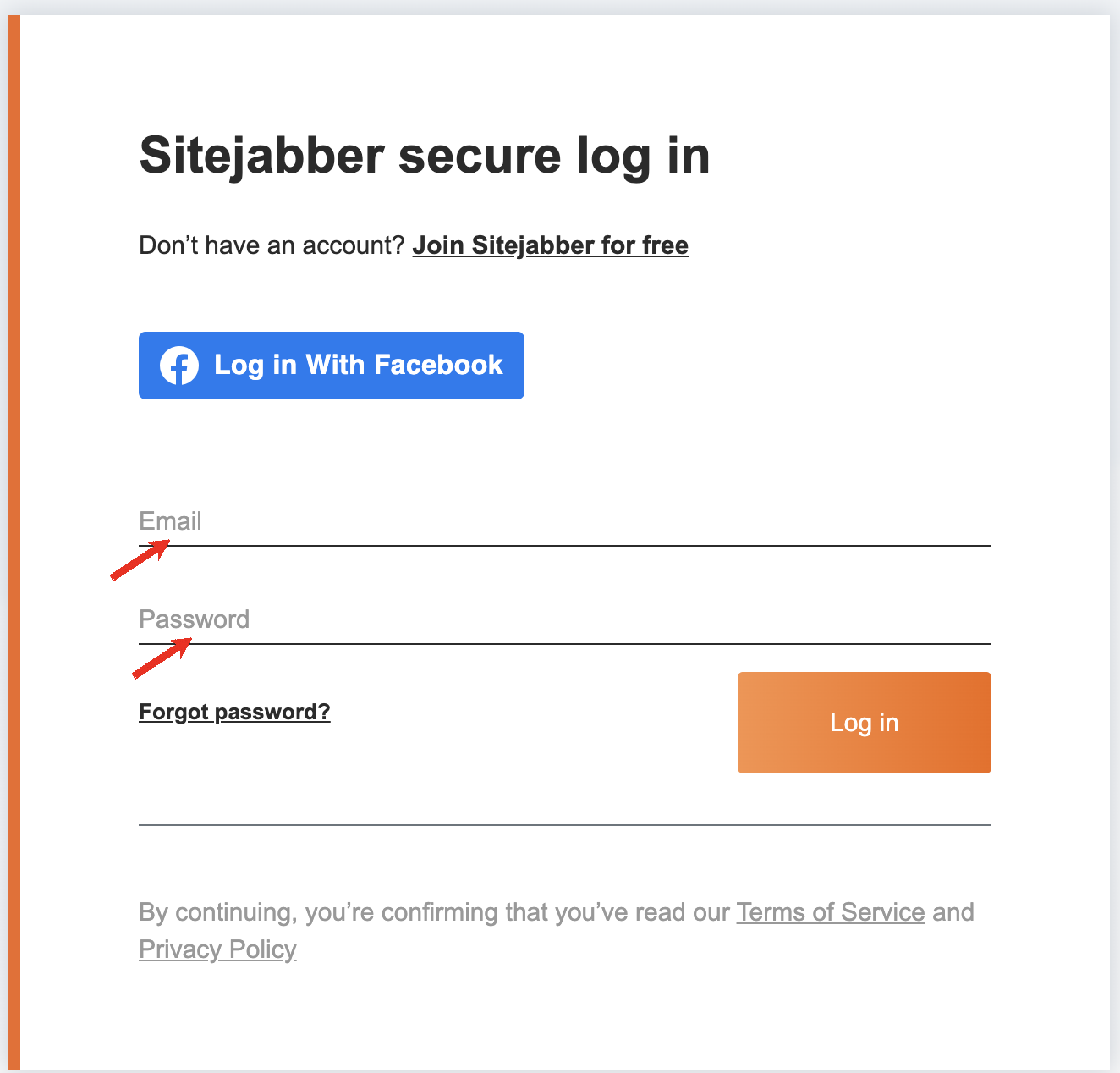Focus the Email input field
Image resolution: width=1120 pixels, height=1073 pixels.
(x=564, y=522)
